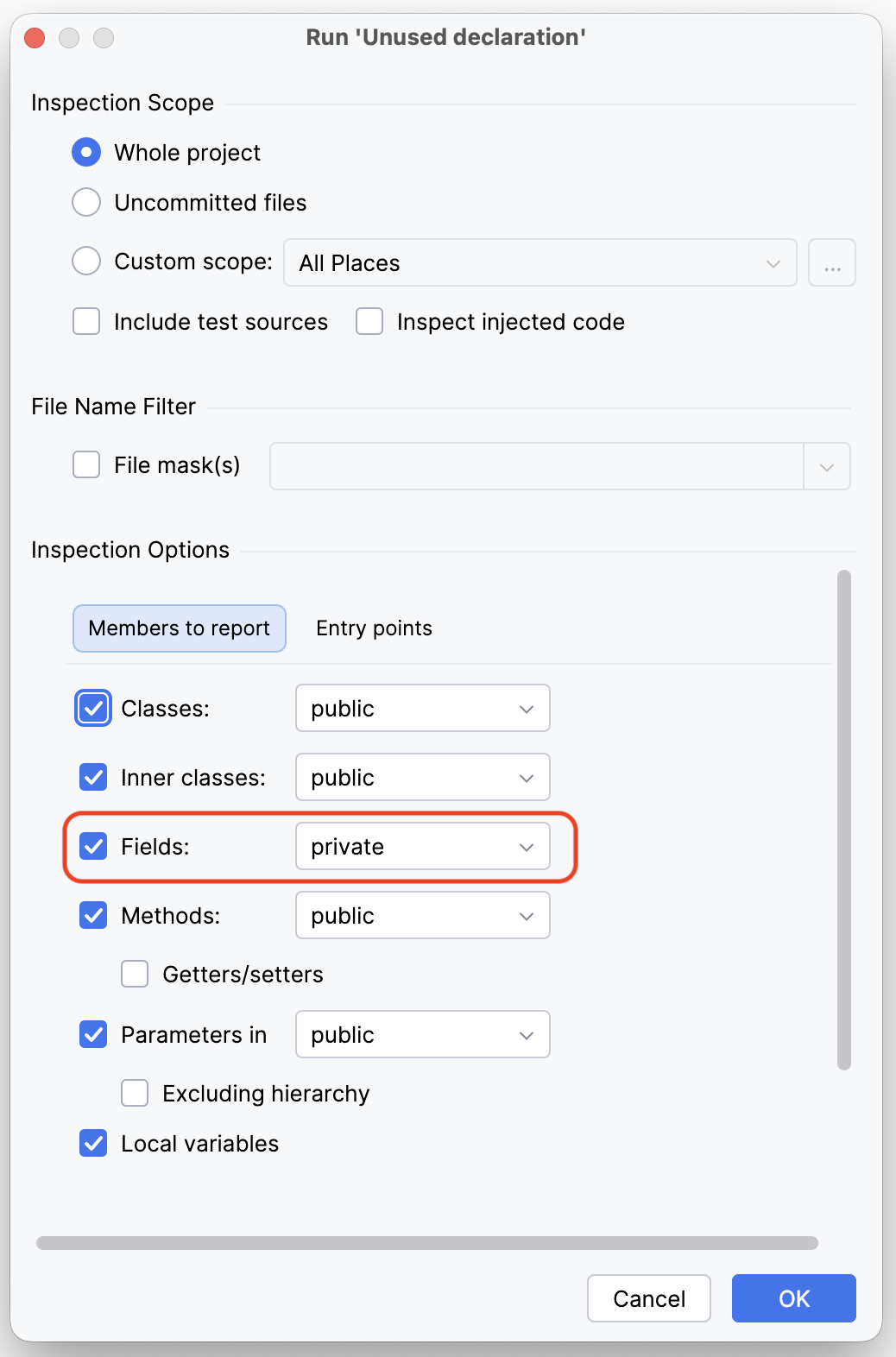Choose the Custom scope radio option

point(86,261)
